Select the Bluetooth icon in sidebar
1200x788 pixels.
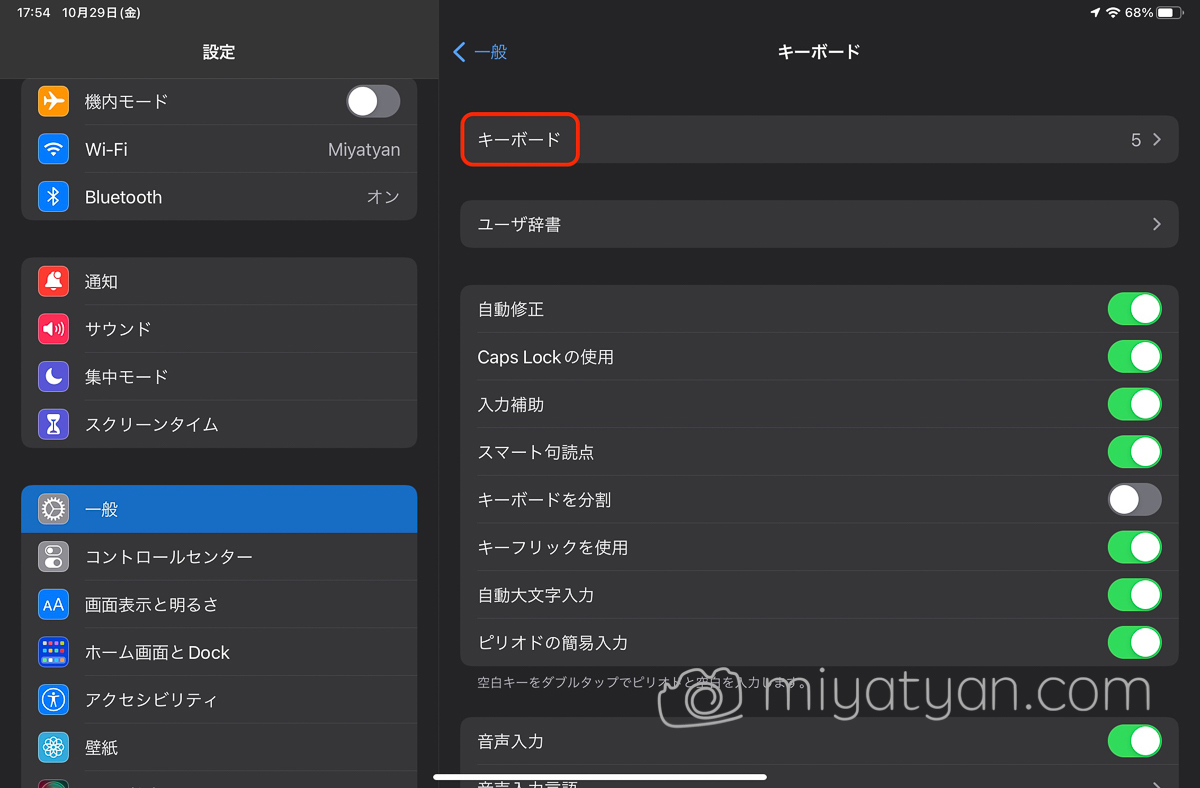click(54, 197)
